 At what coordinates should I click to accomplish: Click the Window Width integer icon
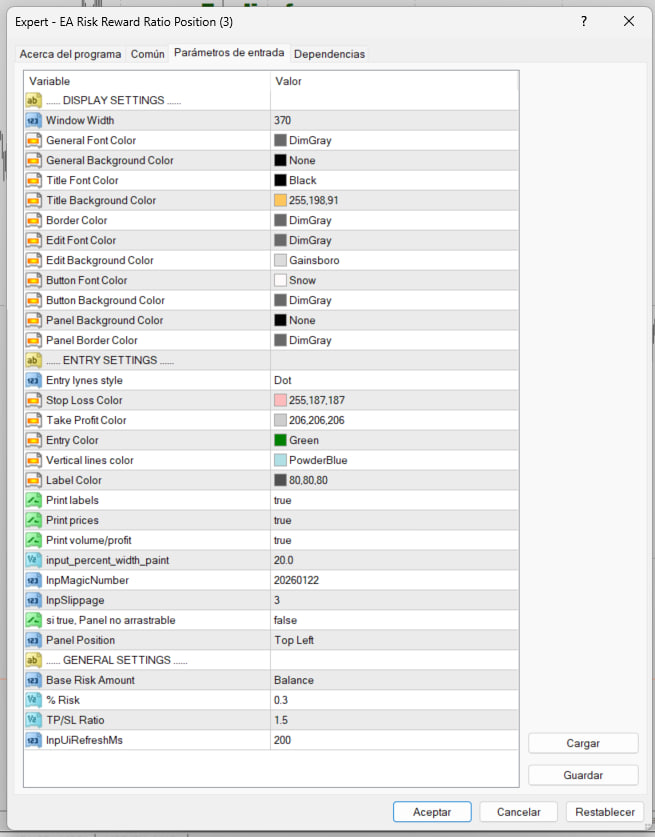click(32, 120)
